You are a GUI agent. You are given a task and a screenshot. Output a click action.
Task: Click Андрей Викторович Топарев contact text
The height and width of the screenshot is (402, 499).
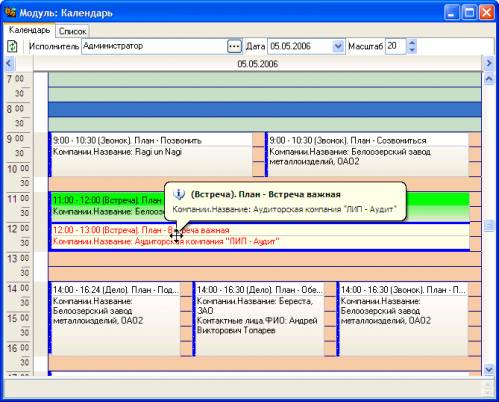tap(257, 326)
